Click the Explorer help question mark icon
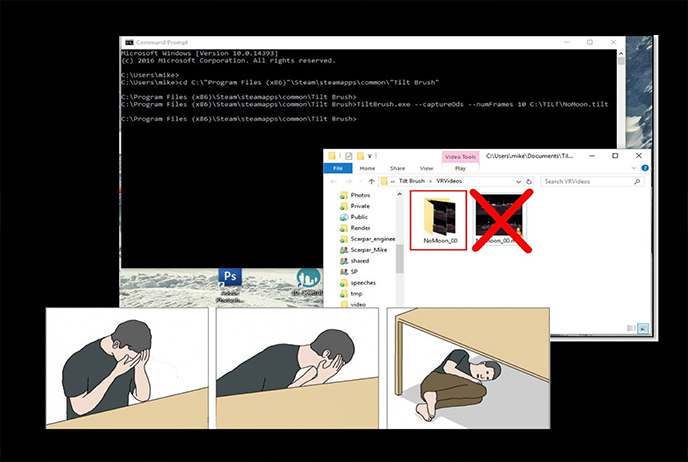The width and height of the screenshot is (688, 462). [x=643, y=168]
